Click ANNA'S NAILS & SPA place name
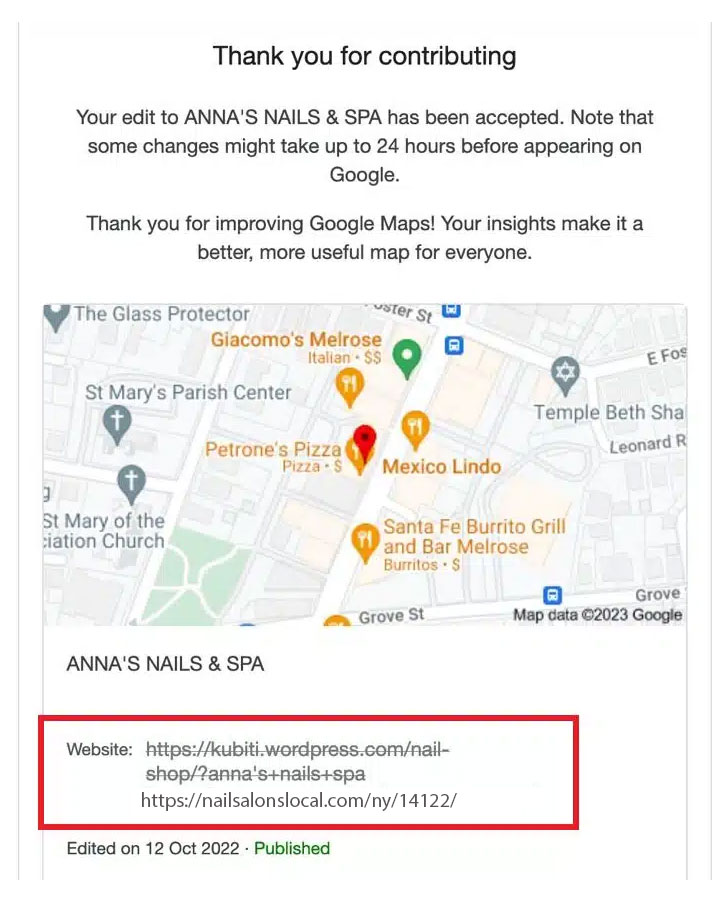 tap(165, 663)
